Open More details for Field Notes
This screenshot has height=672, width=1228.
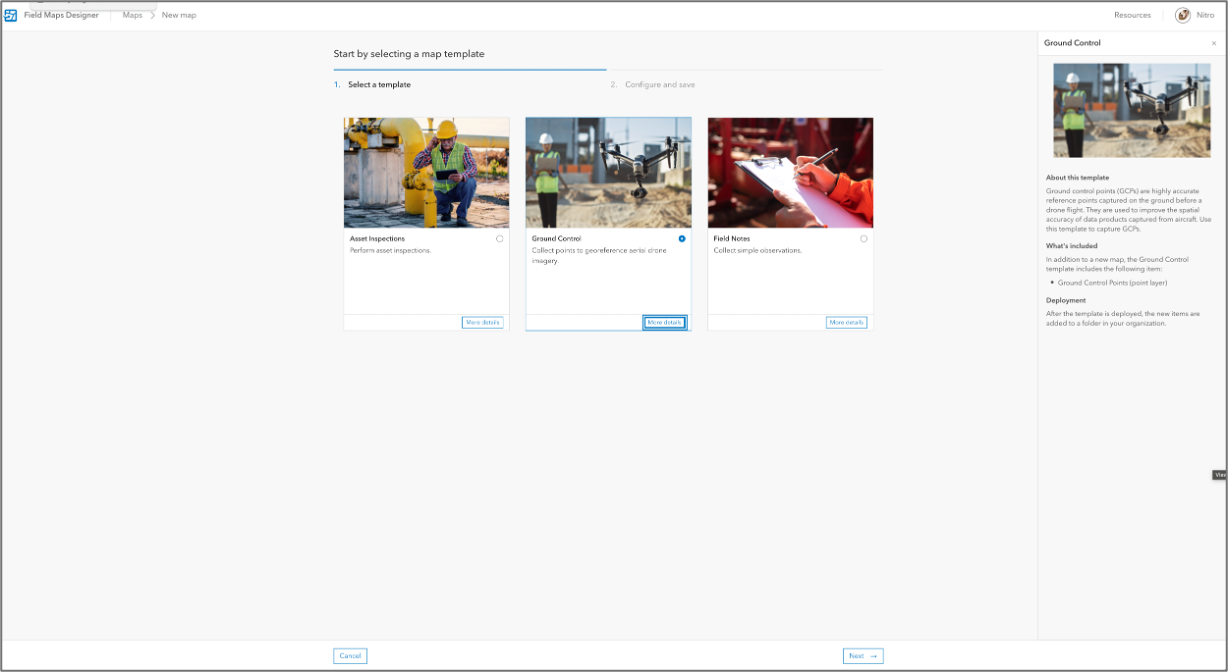click(x=847, y=322)
